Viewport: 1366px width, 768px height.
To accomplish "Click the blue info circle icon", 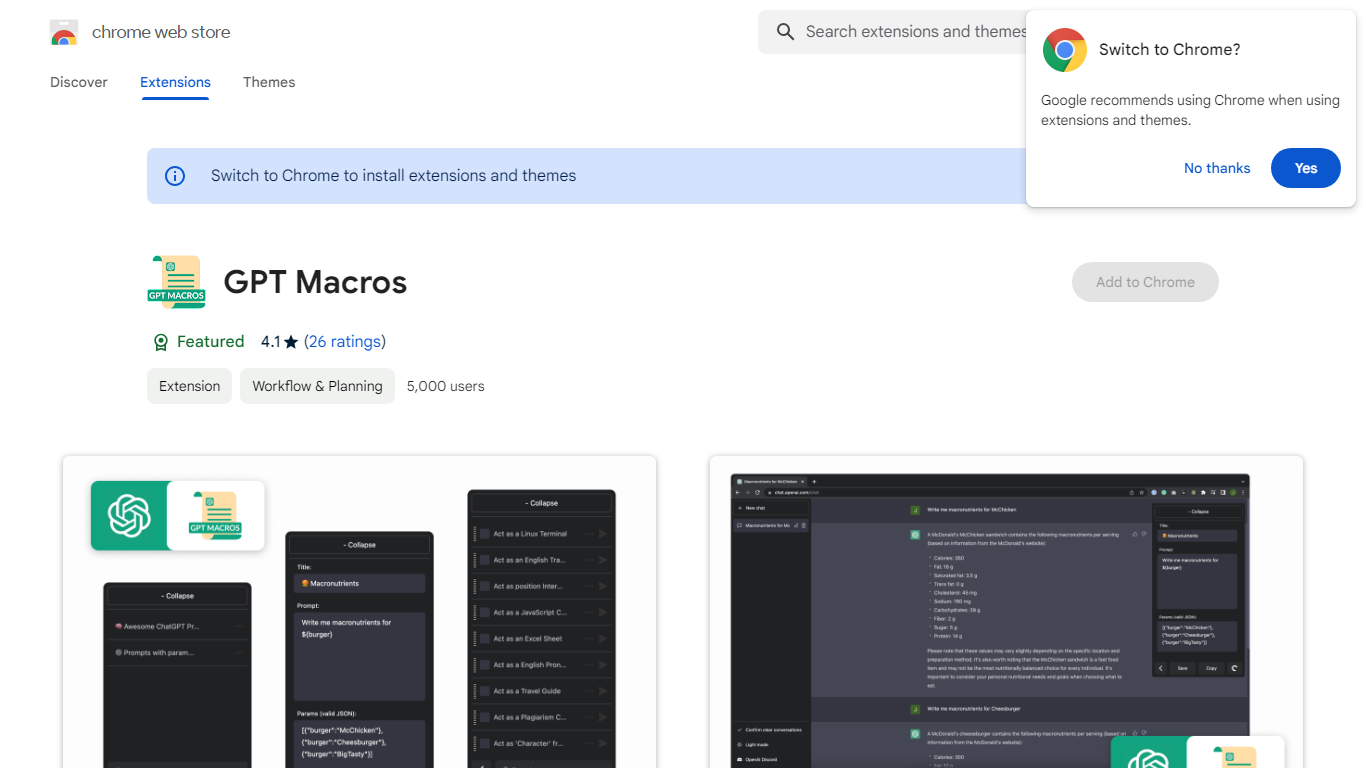I will pos(175,176).
